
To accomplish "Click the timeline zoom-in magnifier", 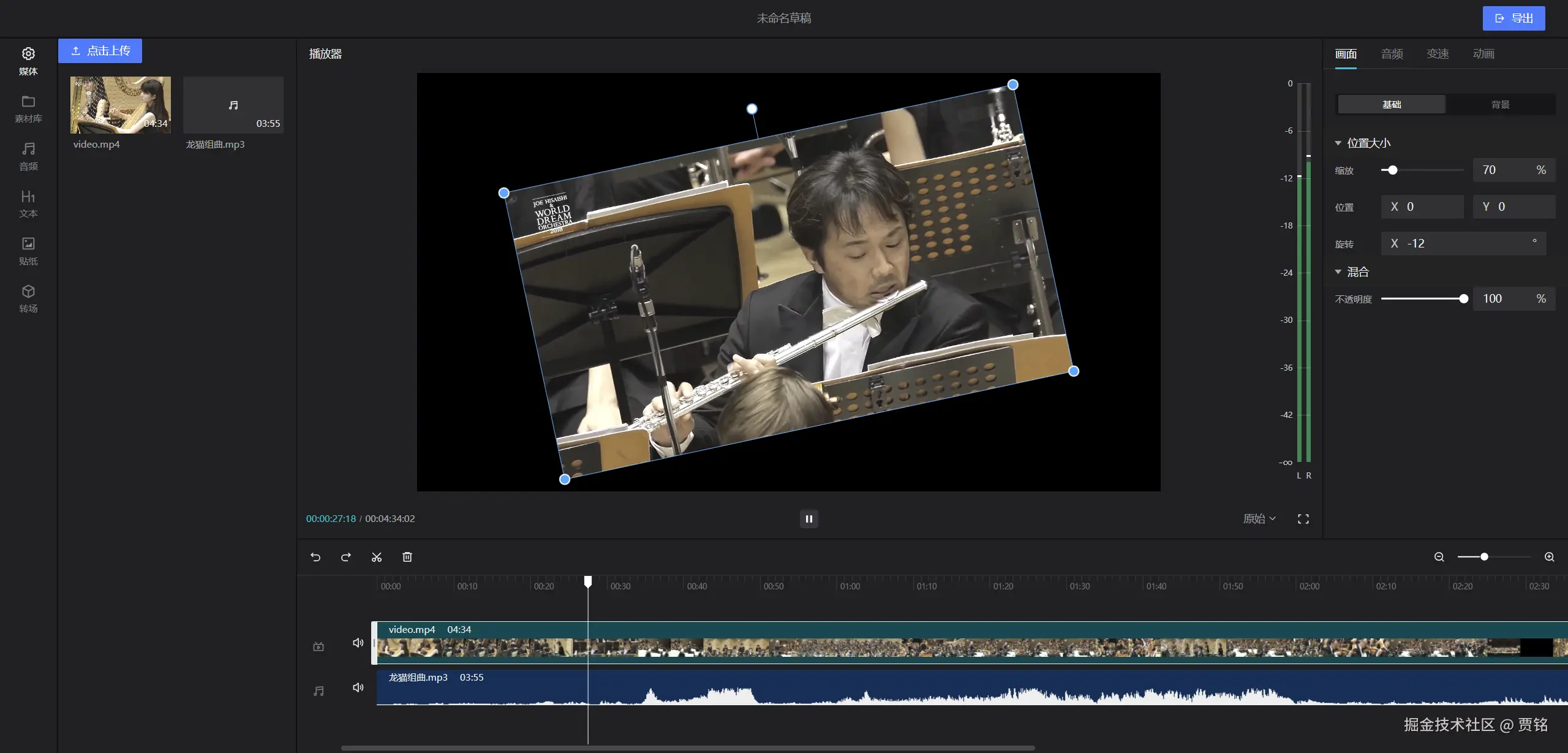I will coord(1550,557).
